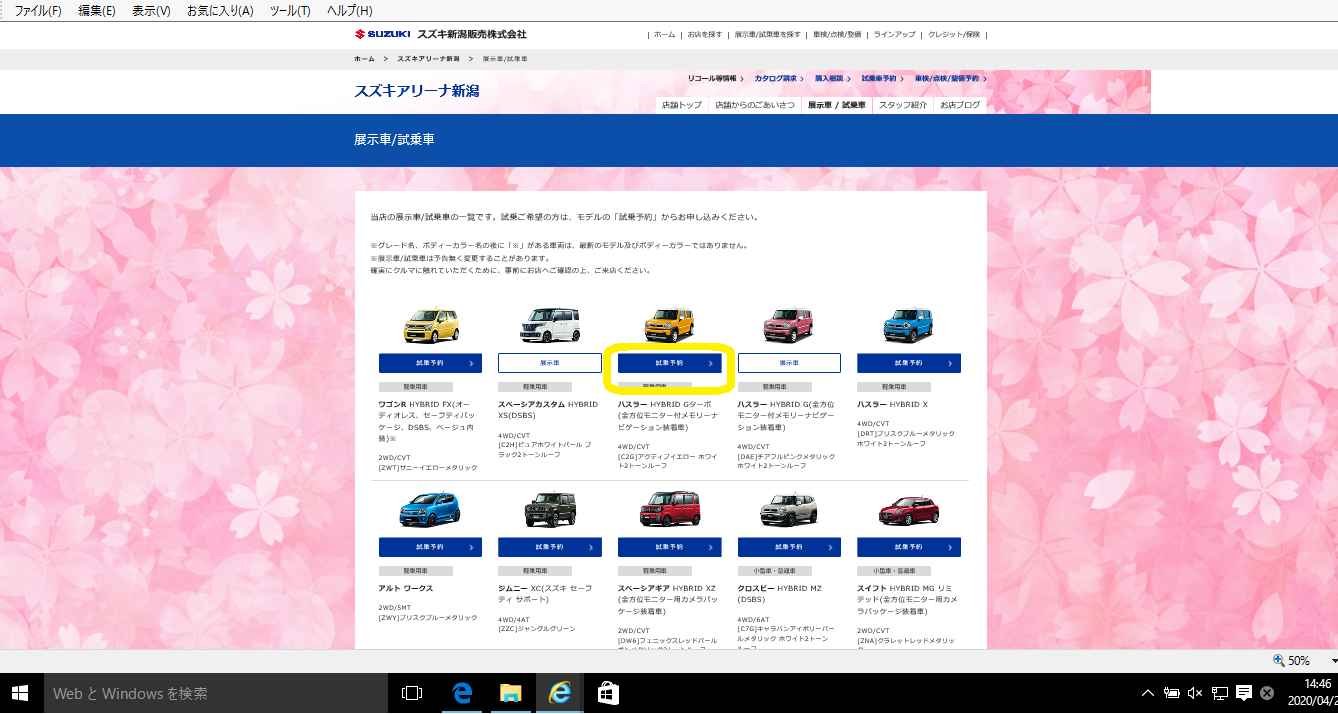This screenshot has height=714, width=1338.
Task: Click 試乗予約 button for アルト ワークス
Action: tap(430, 547)
